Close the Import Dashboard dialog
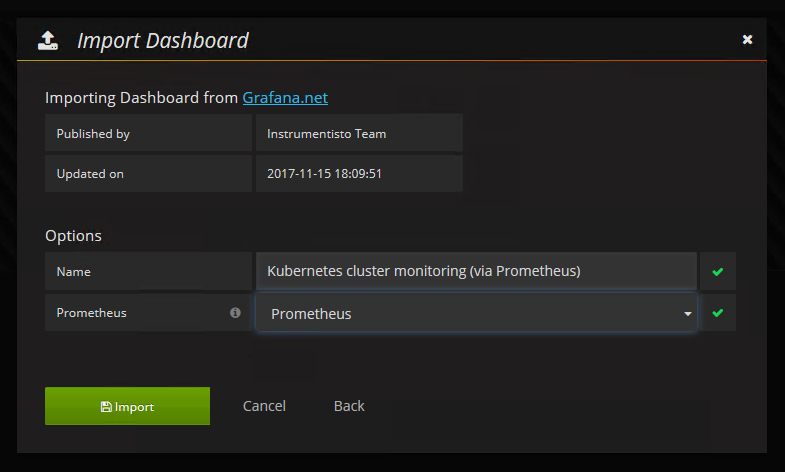The height and width of the screenshot is (472, 785). click(747, 40)
